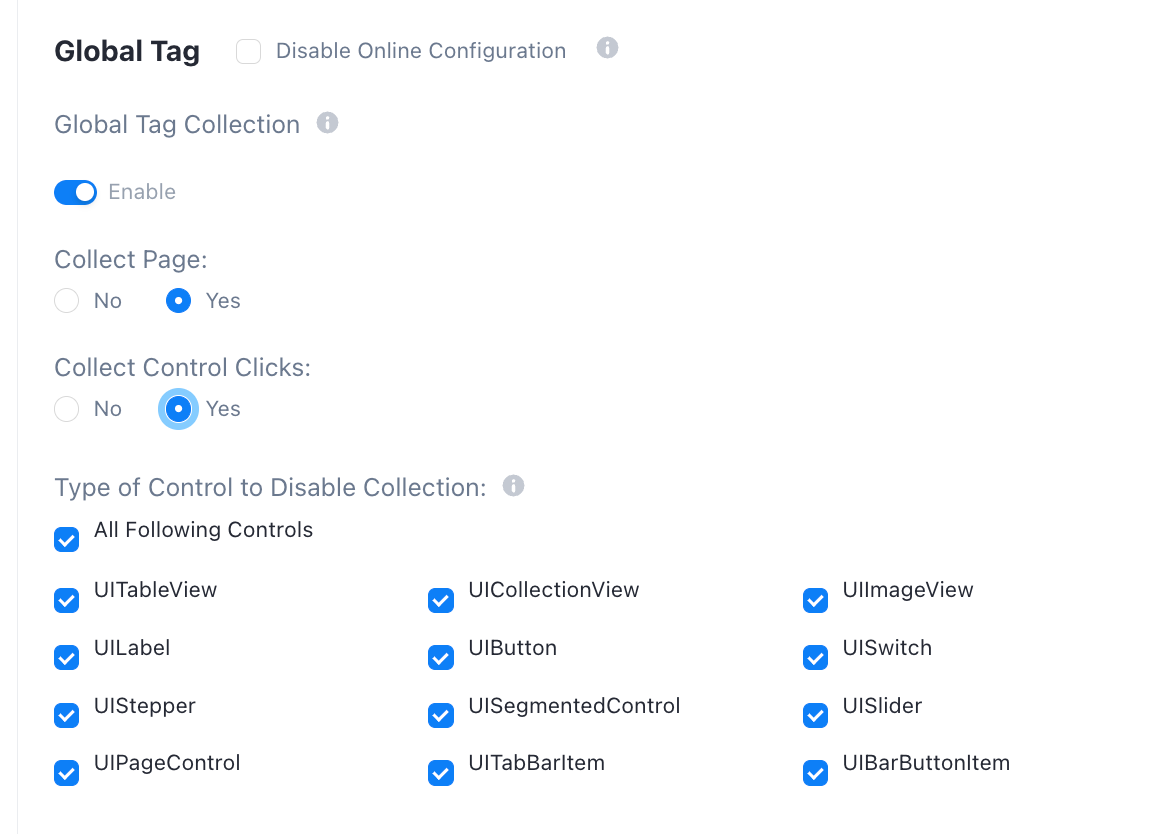Deselect the UISlider checkbox
The height and width of the screenshot is (834, 1162).
click(x=815, y=715)
